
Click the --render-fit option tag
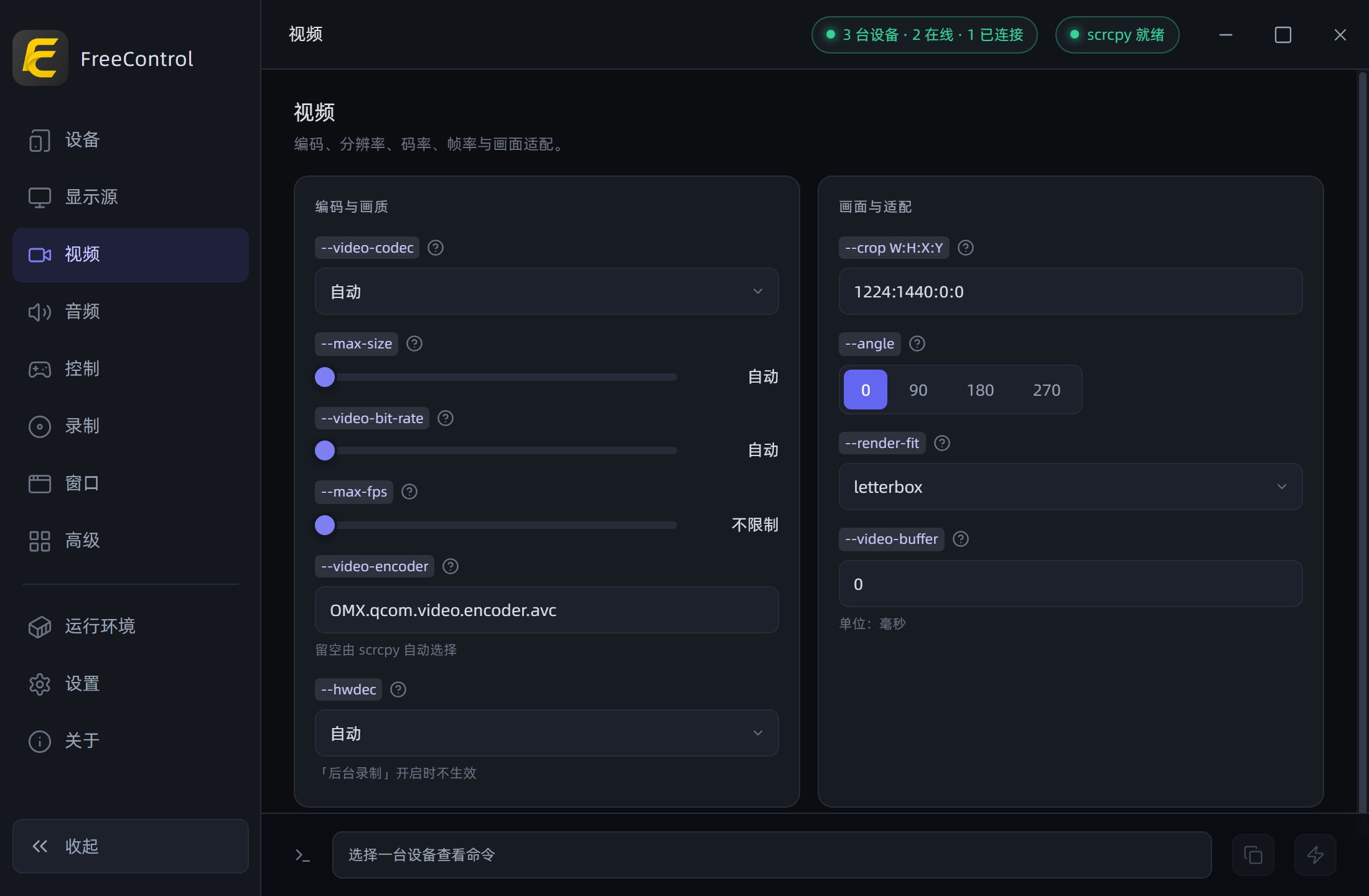click(x=882, y=443)
